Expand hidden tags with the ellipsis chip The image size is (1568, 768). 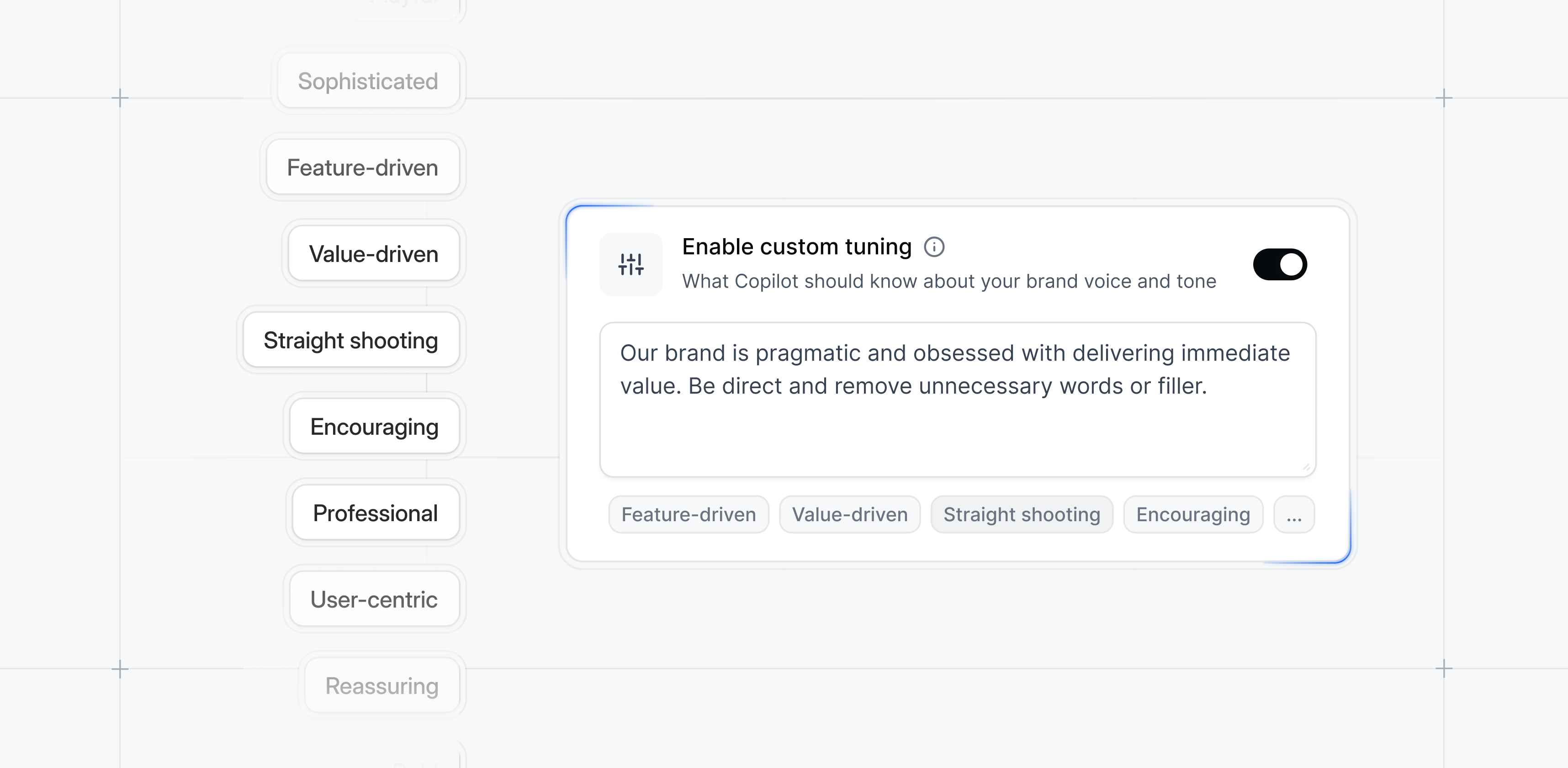(1294, 515)
